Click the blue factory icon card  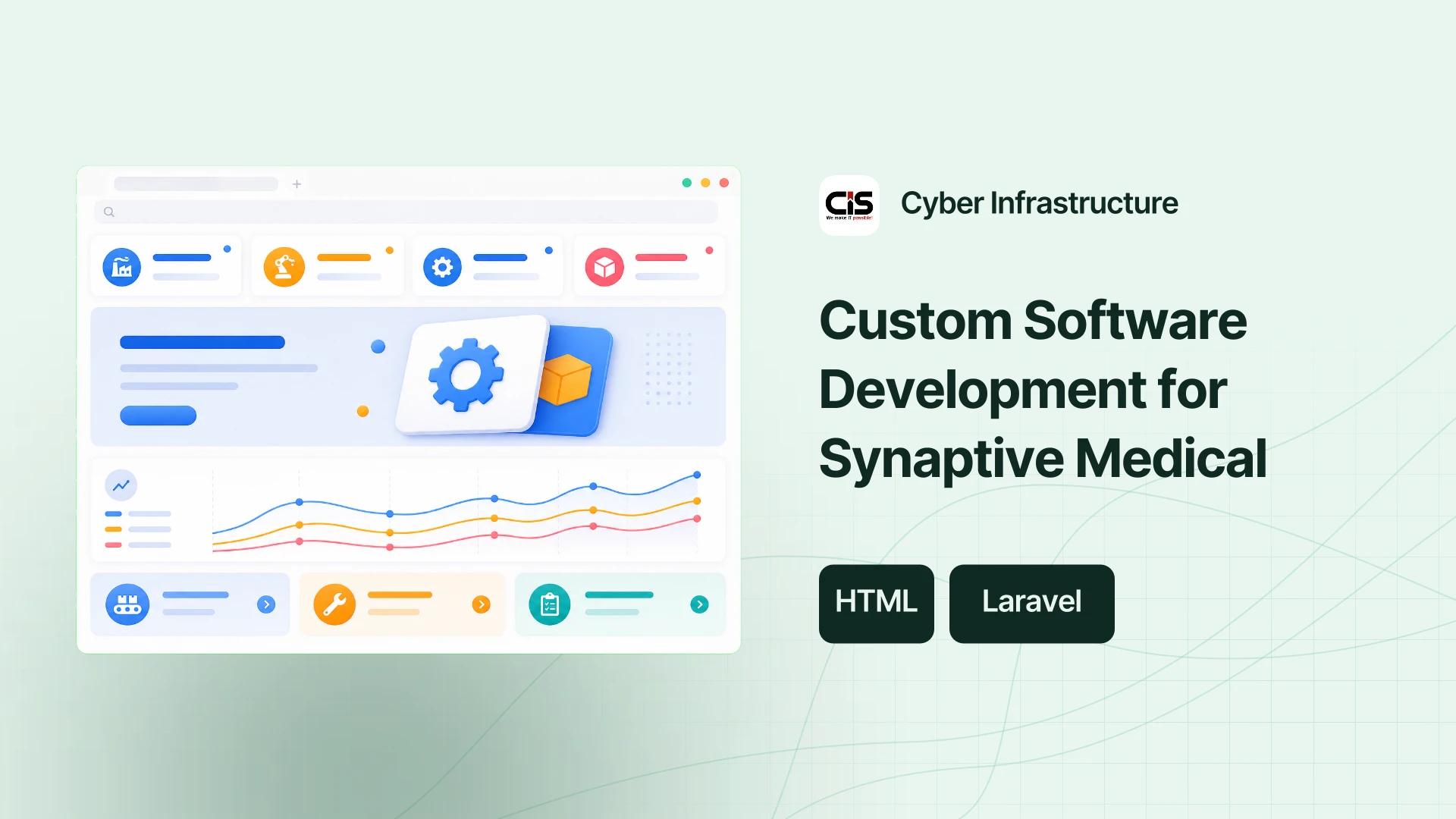tap(166, 266)
